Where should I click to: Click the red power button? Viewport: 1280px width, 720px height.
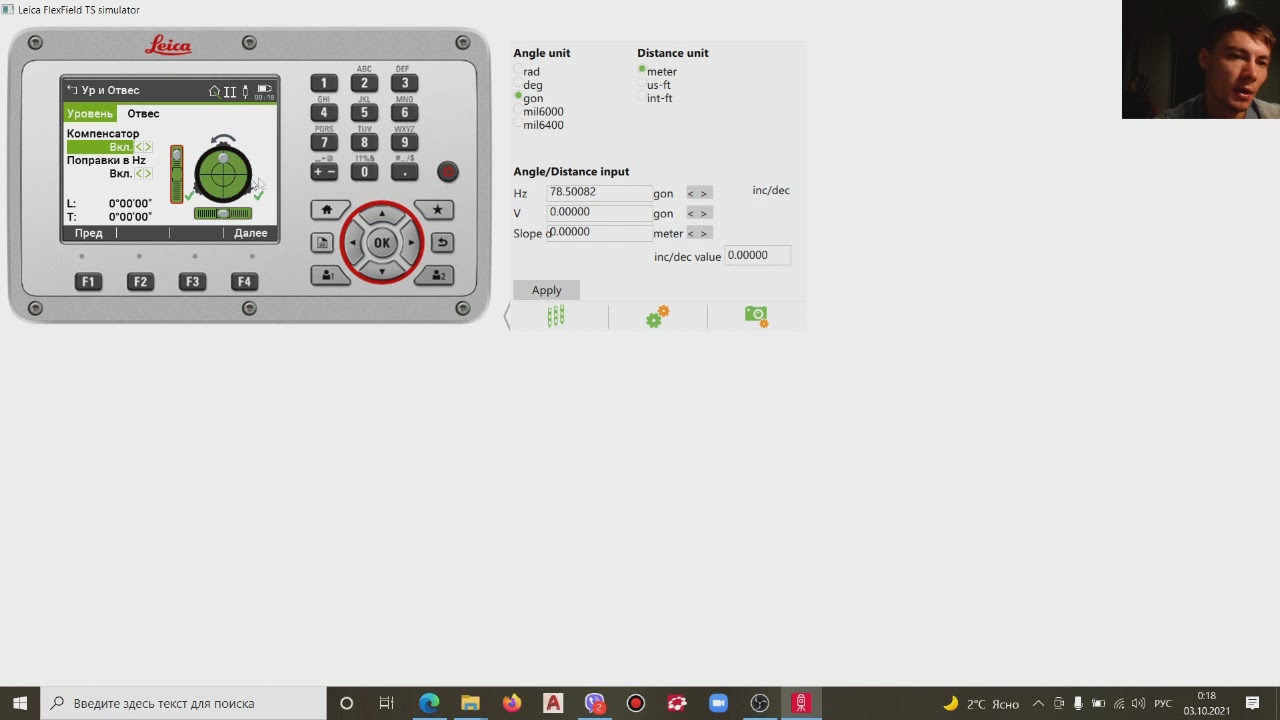(x=448, y=172)
